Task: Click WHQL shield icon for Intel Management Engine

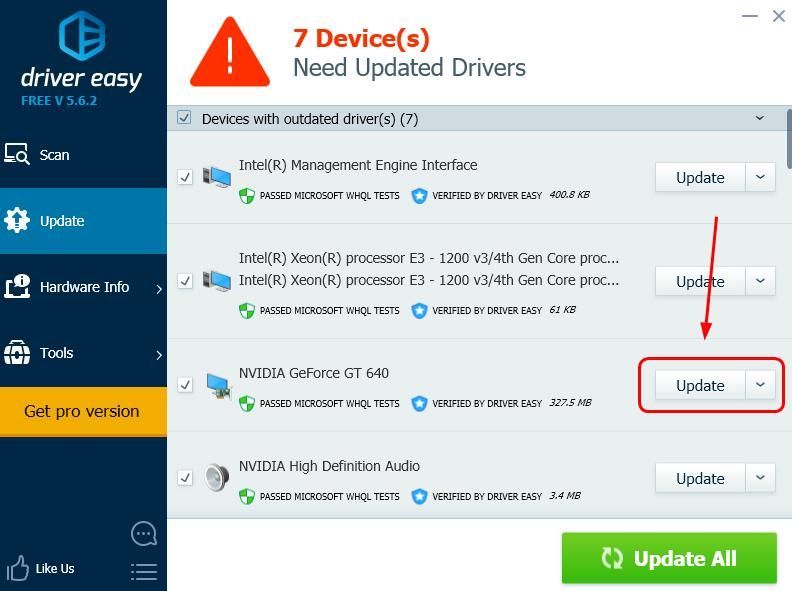Action: (x=246, y=195)
